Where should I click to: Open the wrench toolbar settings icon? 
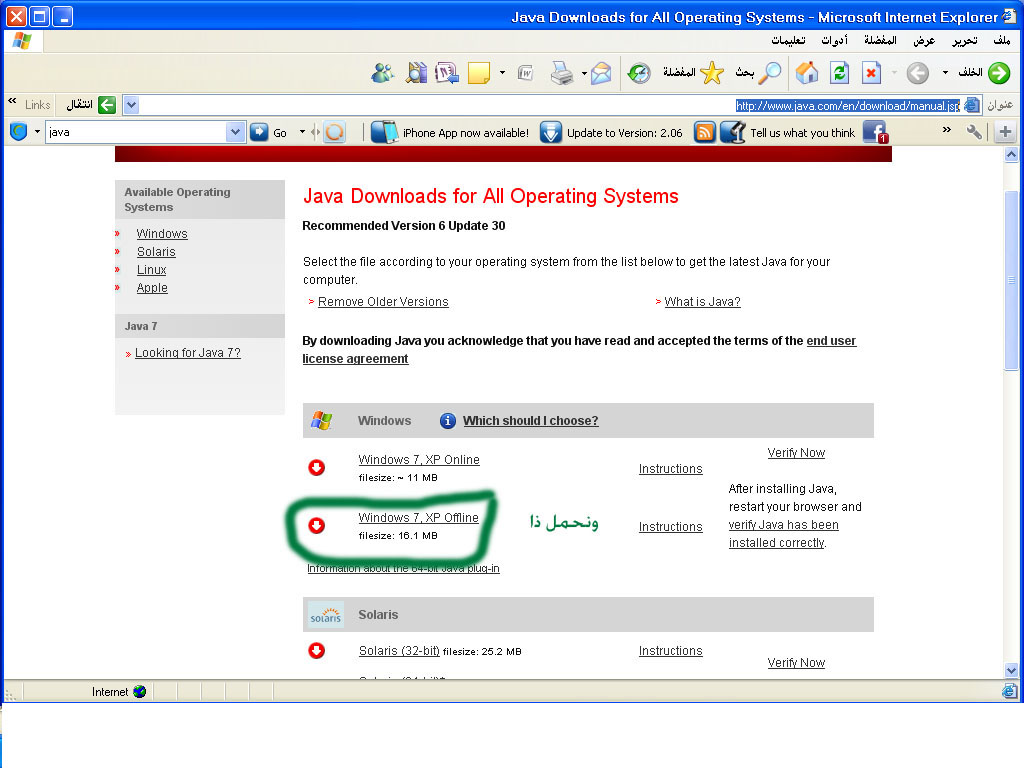click(x=974, y=132)
